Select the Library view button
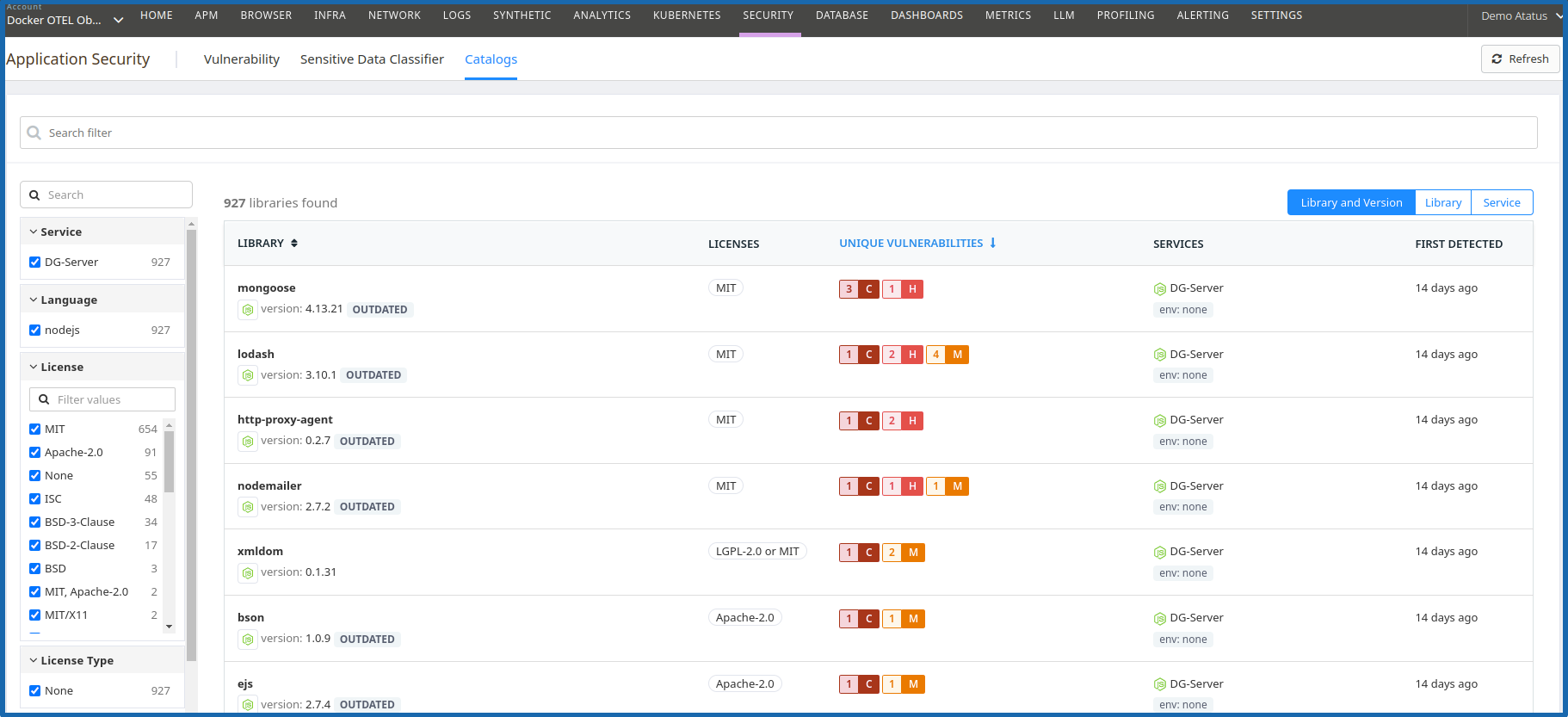 point(1442,203)
